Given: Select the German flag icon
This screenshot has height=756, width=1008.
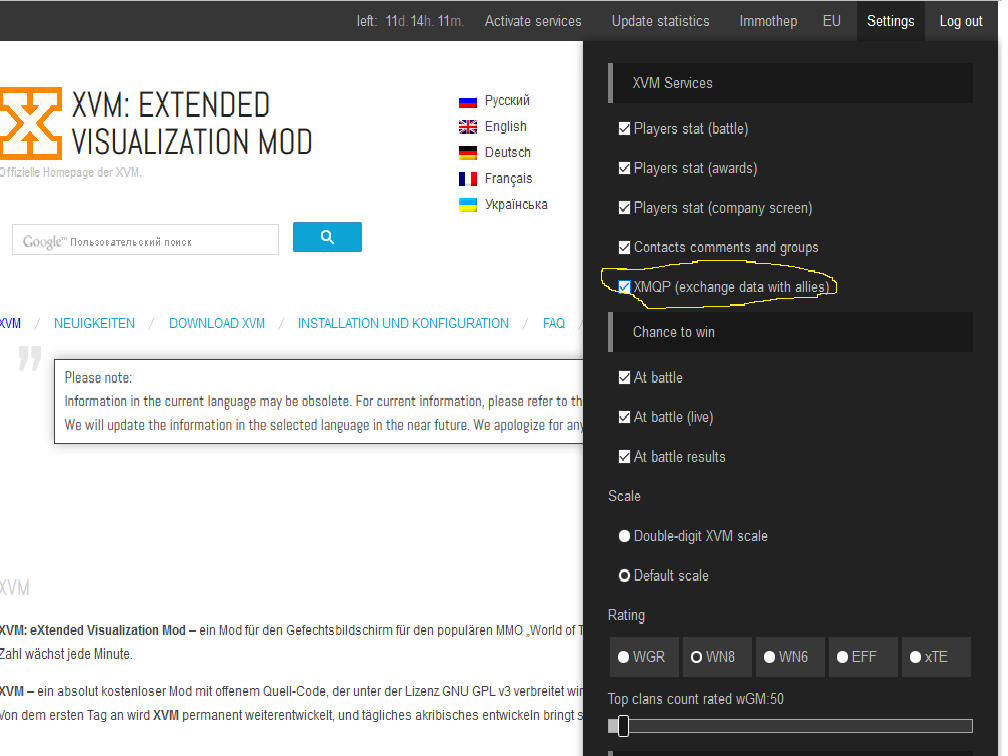Looking at the screenshot, I should click(x=468, y=153).
